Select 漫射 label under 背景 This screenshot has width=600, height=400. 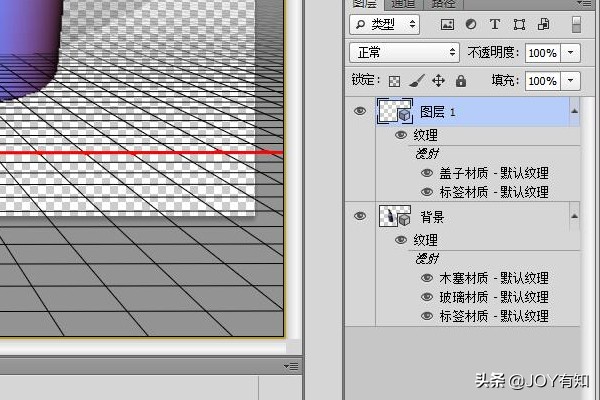pyautogui.click(x=427, y=259)
